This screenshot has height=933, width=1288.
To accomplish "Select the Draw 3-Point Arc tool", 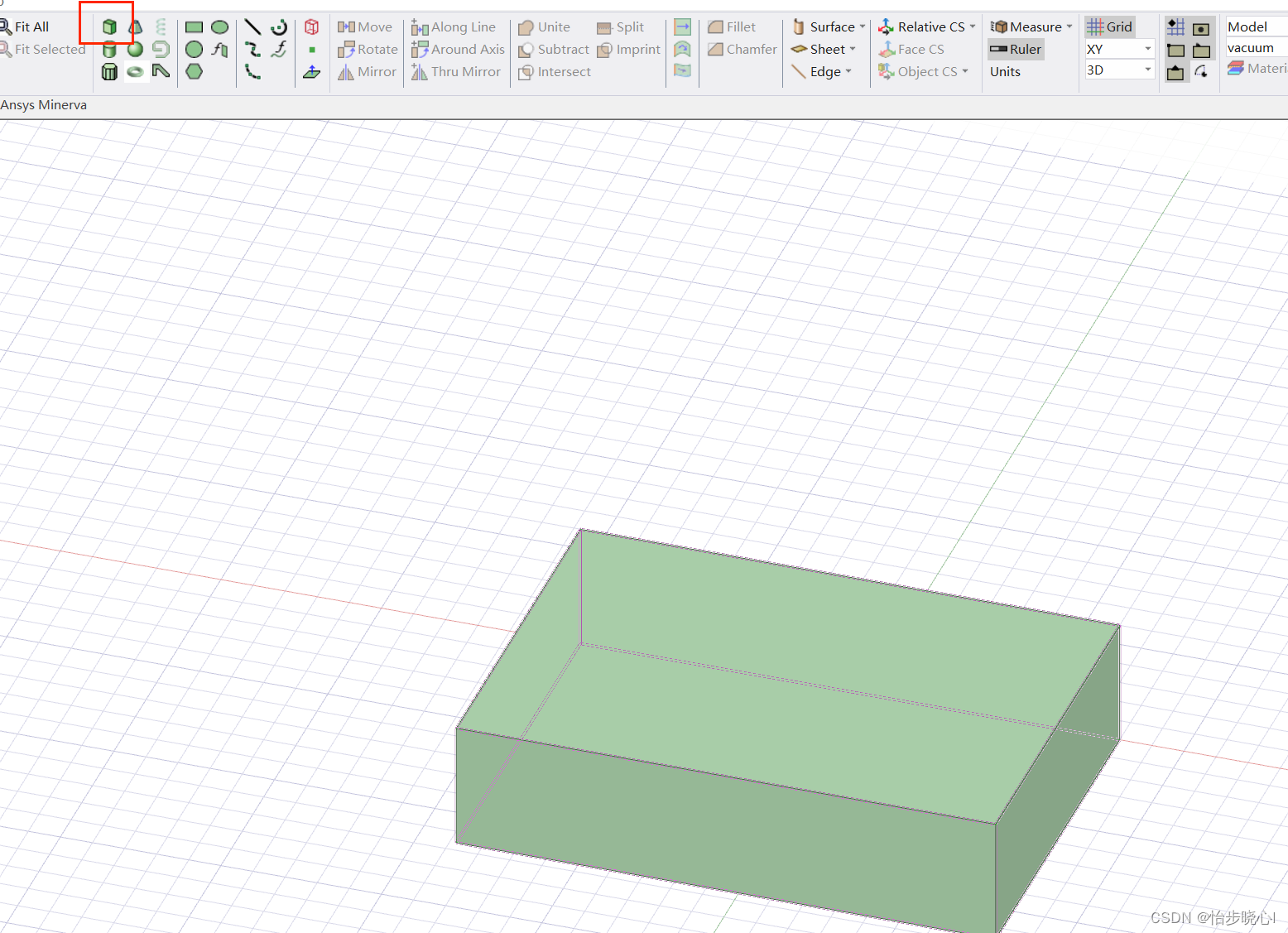I will click(x=253, y=72).
